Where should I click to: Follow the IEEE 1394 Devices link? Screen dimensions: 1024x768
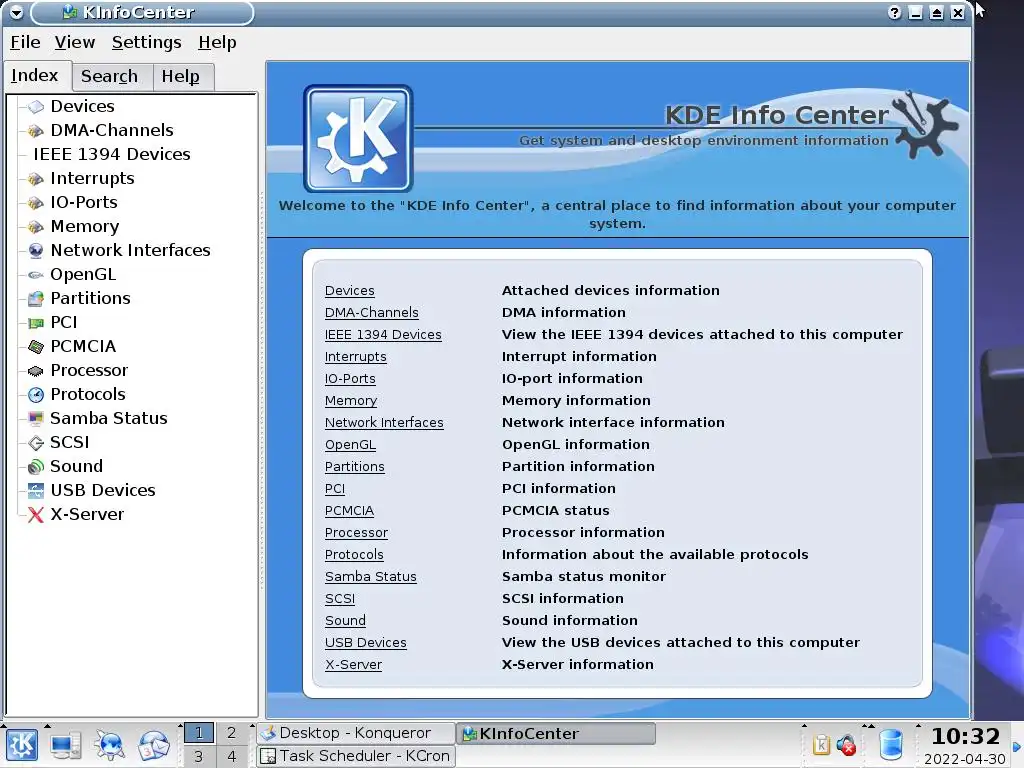383,335
